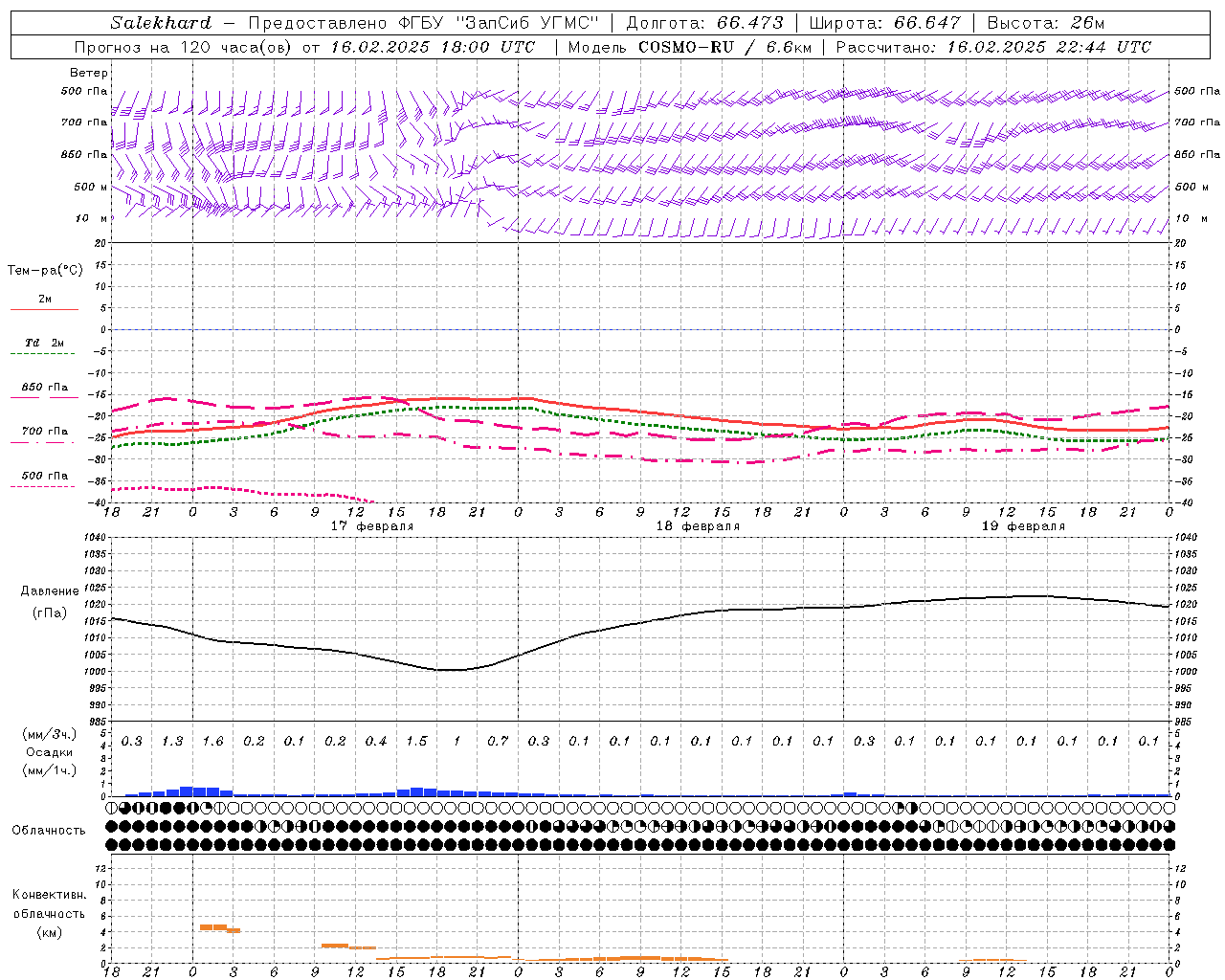Click the "Давление" pressure panel label
This screenshot has width=1225, height=980.
pos(49,591)
